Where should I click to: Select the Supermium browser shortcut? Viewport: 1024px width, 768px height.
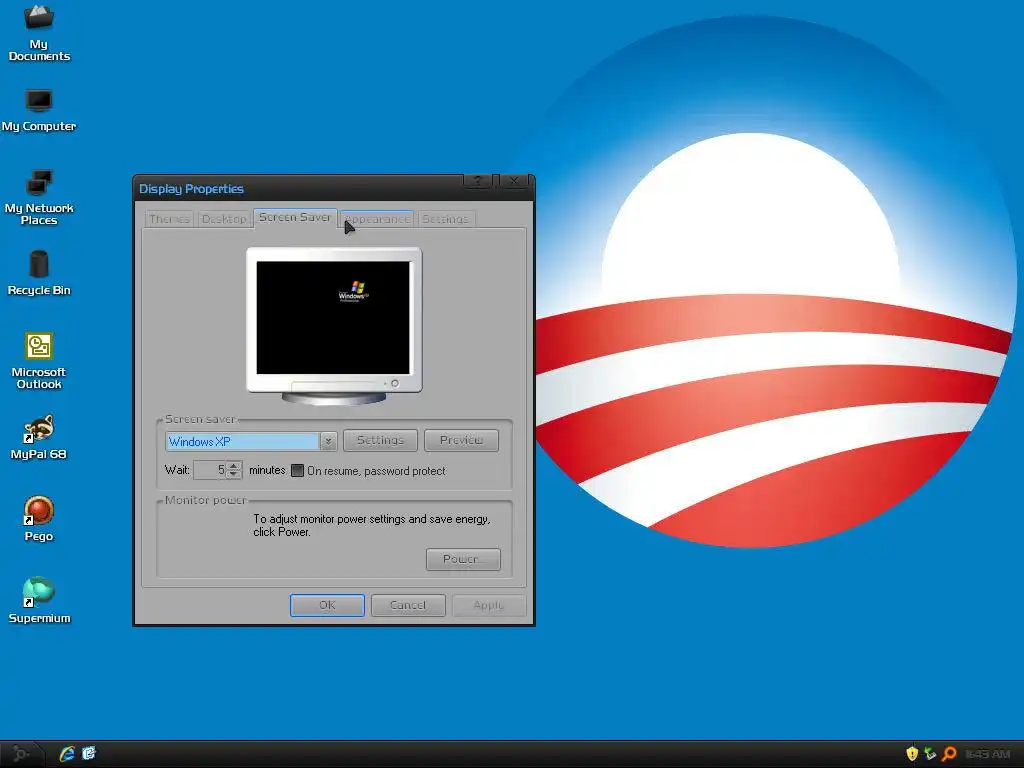click(x=39, y=600)
